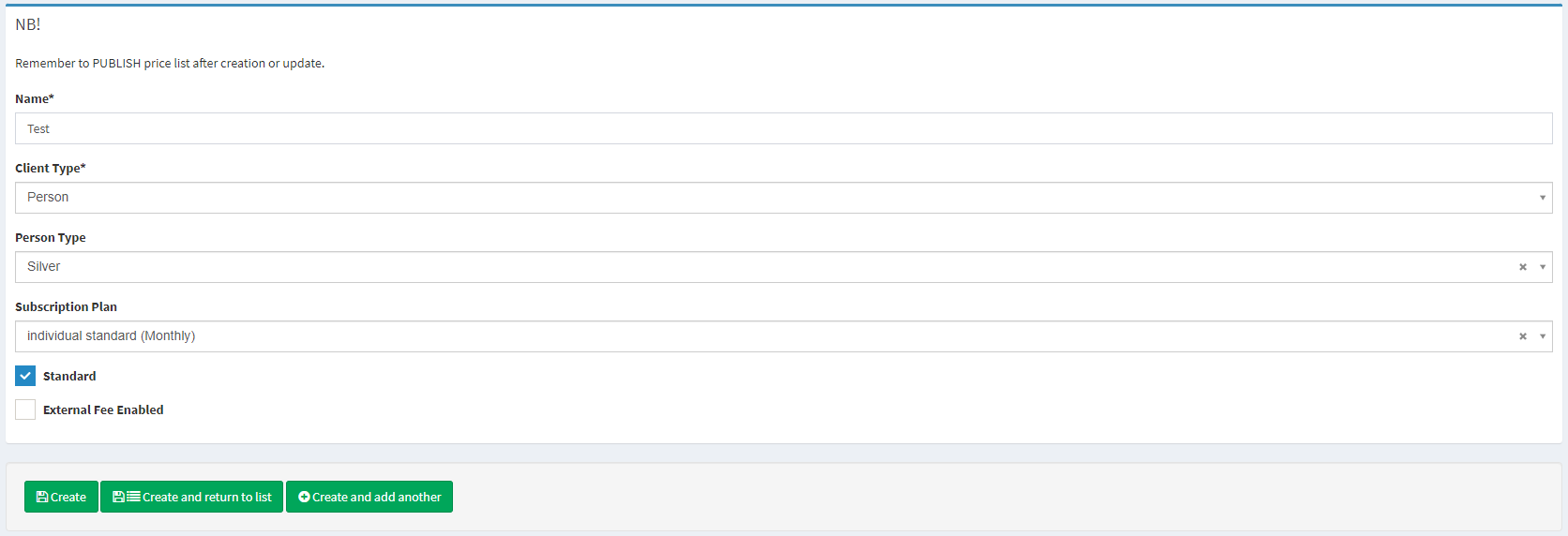Clear the Person Type selection with the x icon
This screenshot has height=536, width=1568.
[1523, 267]
